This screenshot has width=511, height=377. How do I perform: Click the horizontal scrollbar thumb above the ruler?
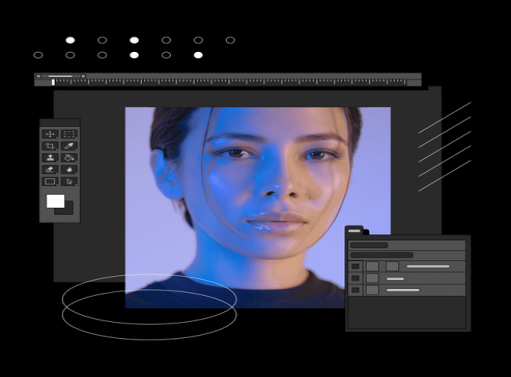click(60, 76)
